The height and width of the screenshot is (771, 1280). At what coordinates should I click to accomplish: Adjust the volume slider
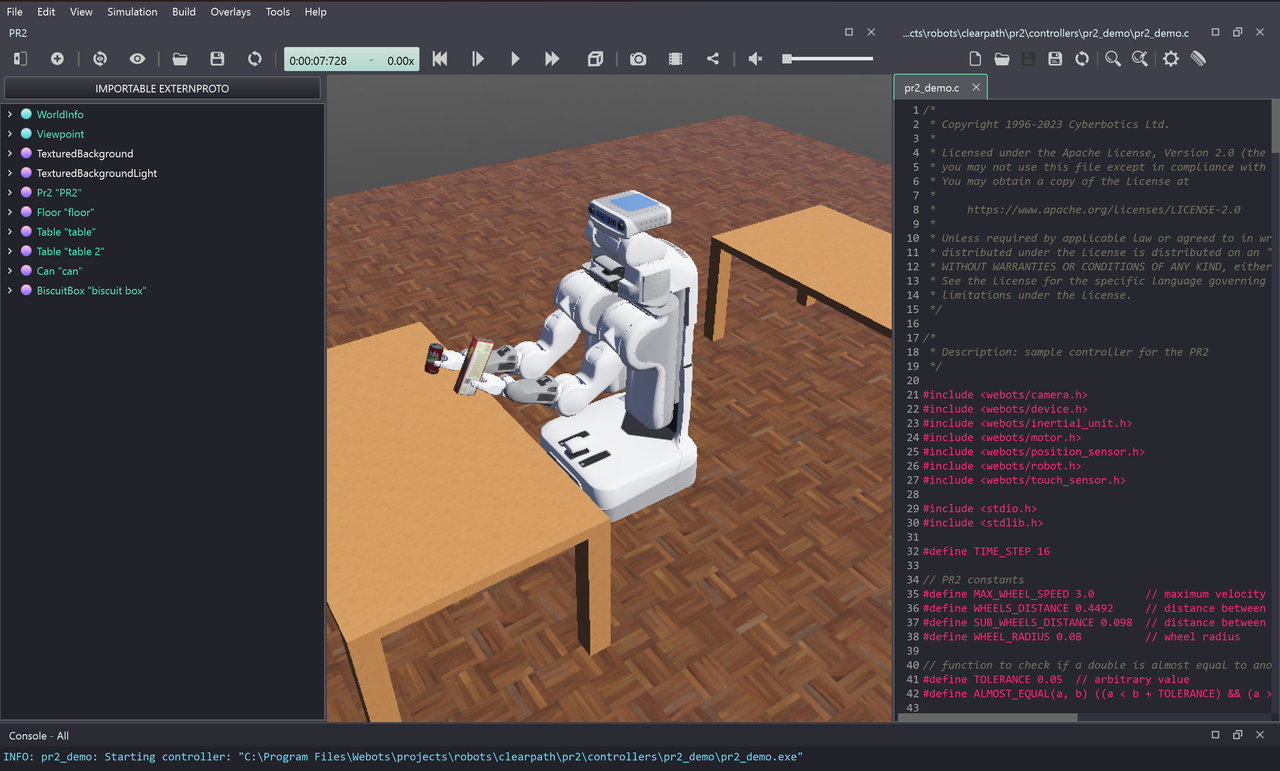pos(828,59)
